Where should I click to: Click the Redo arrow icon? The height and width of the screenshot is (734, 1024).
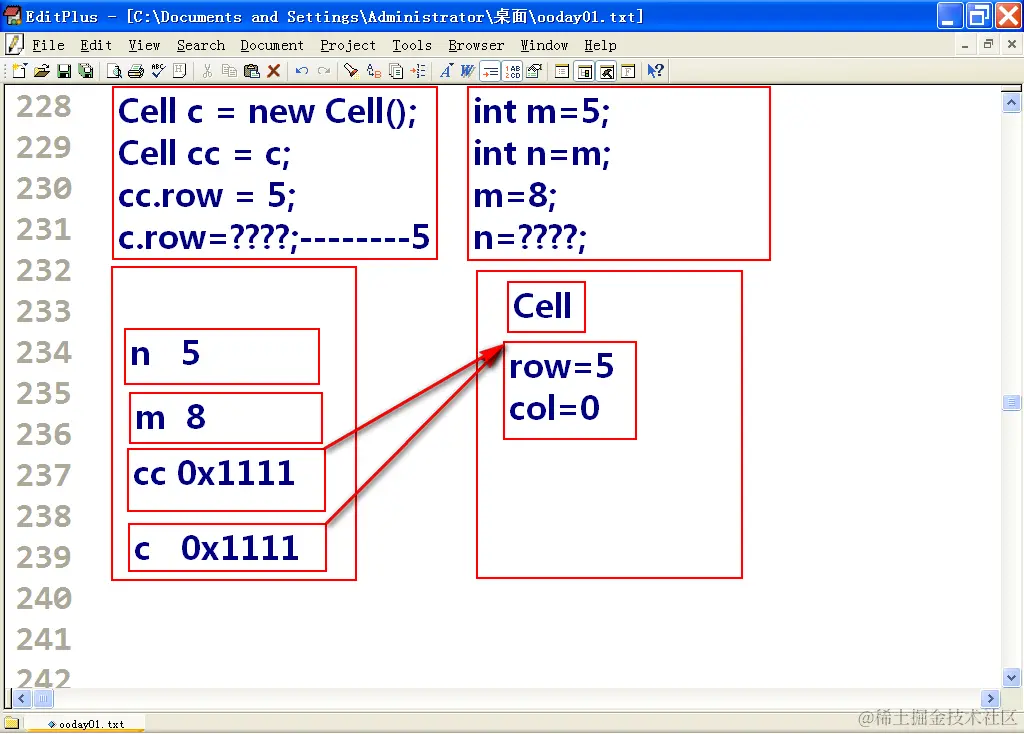[x=324, y=71]
